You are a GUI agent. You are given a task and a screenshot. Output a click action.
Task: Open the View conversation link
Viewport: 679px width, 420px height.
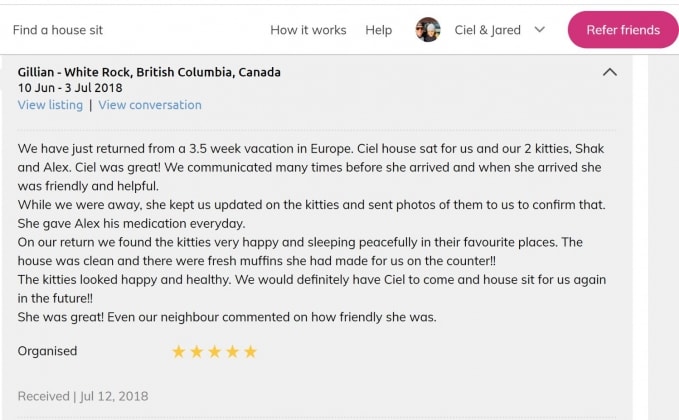coord(150,105)
